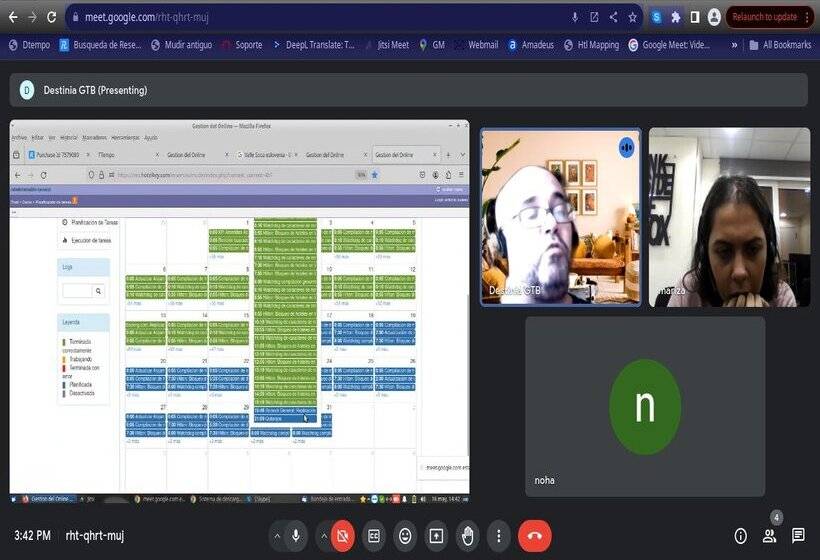Toggle closed captions on
Image resolution: width=820 pixels, height=560 pixels.
tap(374, 536)
